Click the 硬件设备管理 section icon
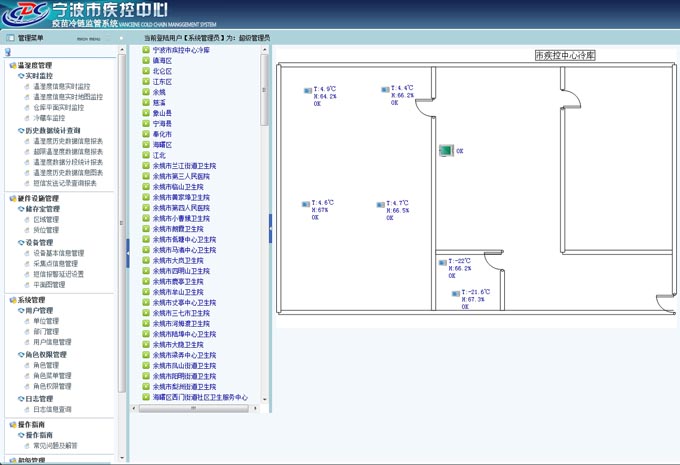680x465 pixels. click(x=13, y=199)
